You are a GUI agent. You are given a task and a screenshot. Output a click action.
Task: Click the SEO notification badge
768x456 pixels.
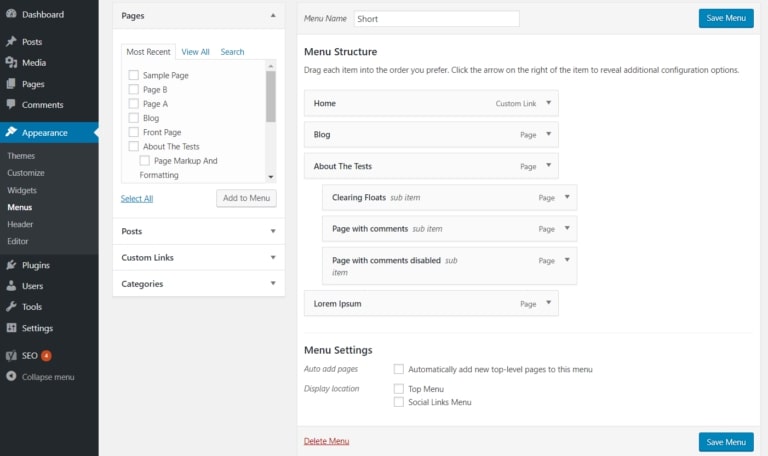point(47,356)
